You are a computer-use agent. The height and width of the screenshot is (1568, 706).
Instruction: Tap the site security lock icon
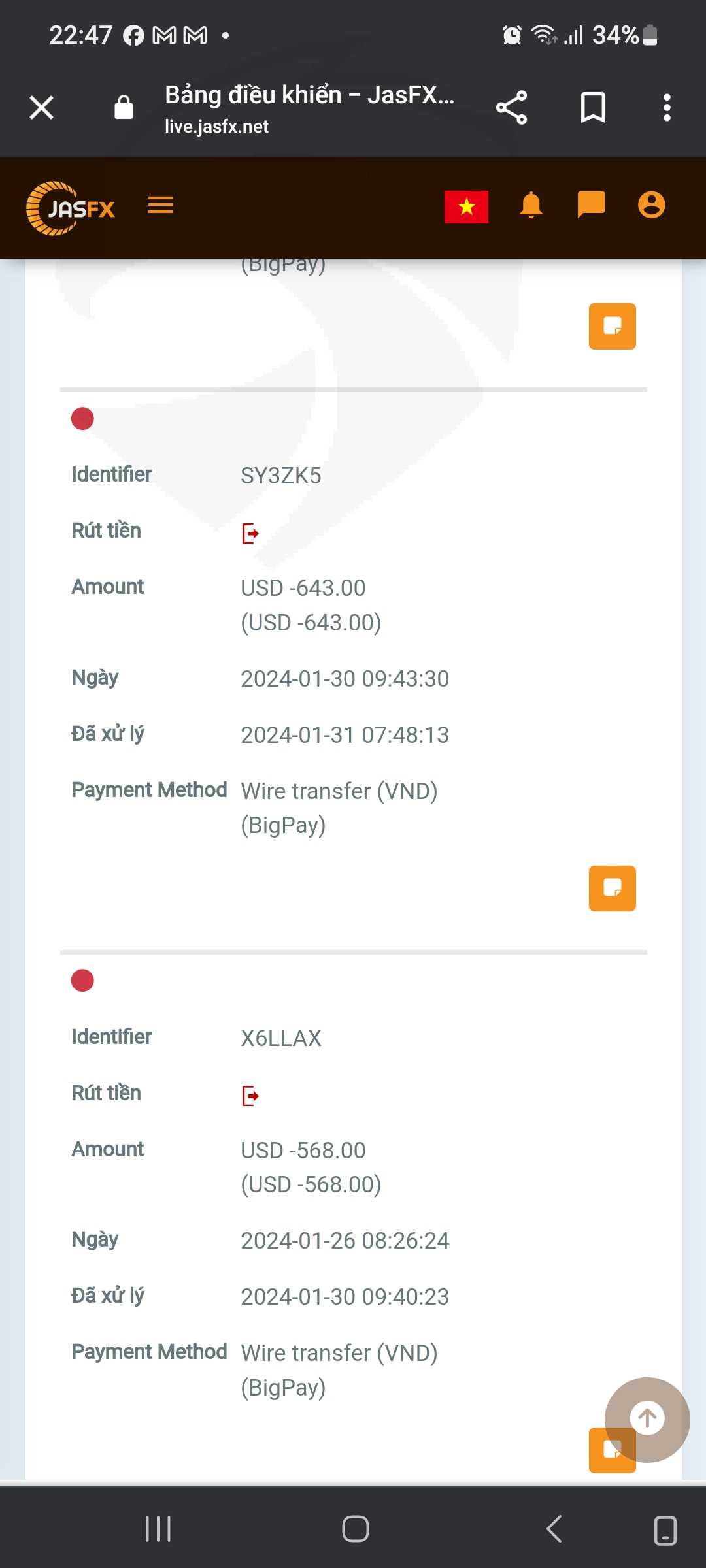(x=124, y=107)
